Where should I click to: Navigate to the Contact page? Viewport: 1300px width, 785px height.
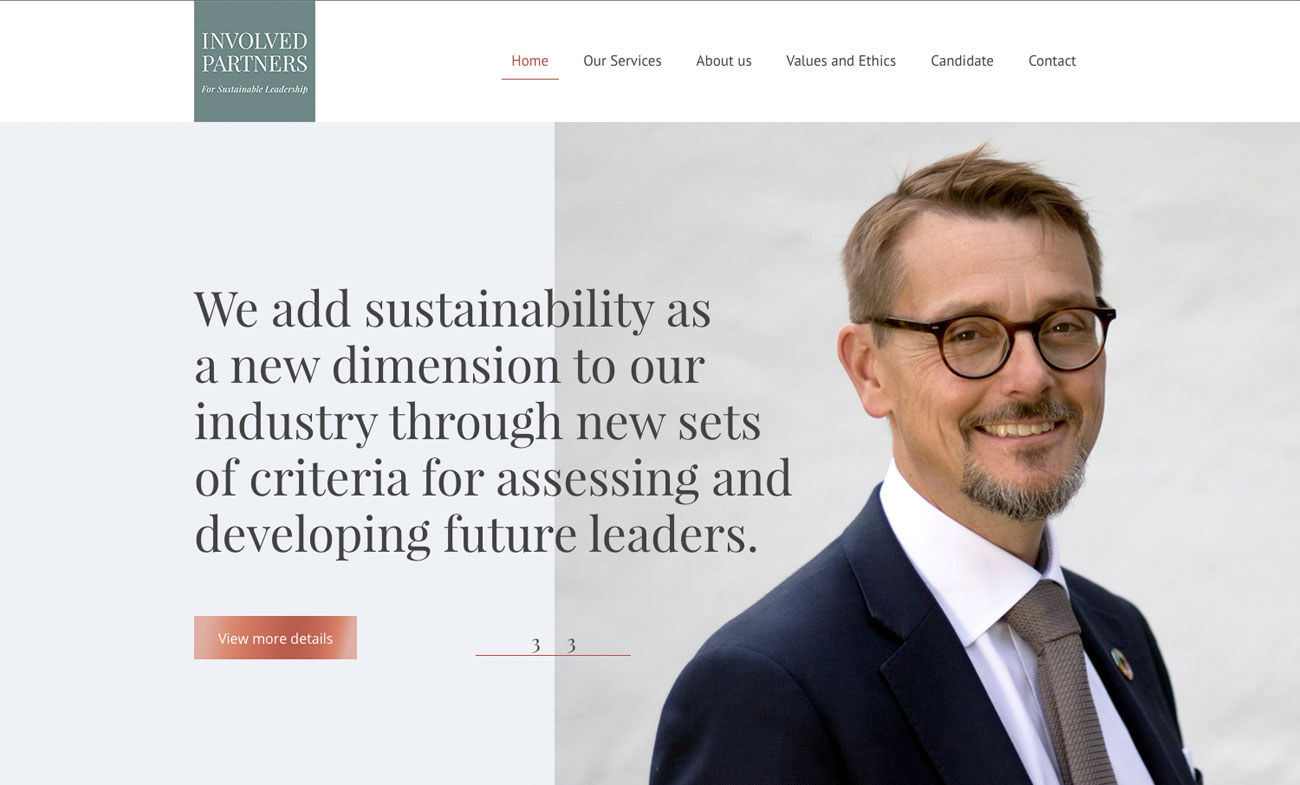(x=1052, y=61)
